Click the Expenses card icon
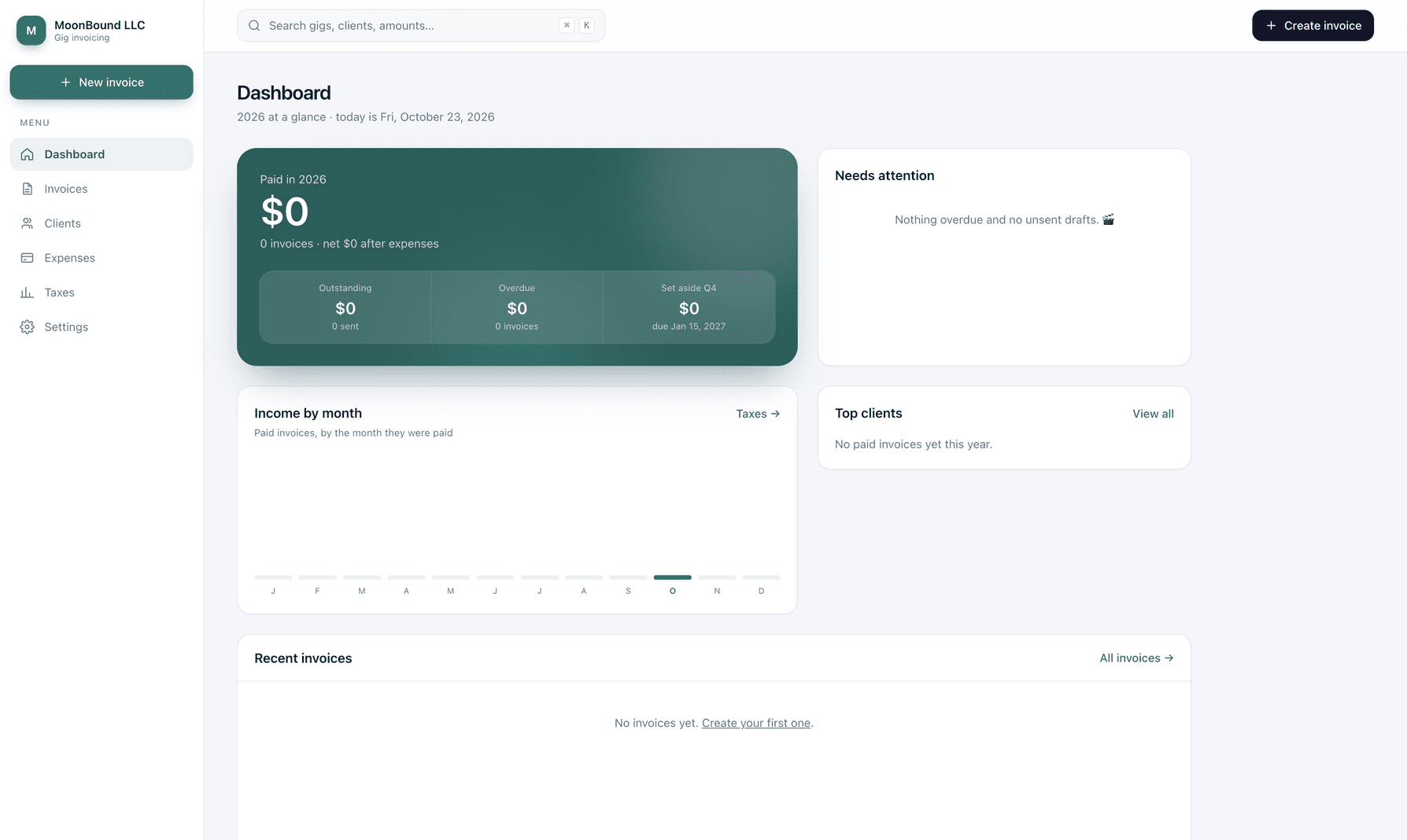The height and width of the screenshot is (840, 1407). pos(28,258)
